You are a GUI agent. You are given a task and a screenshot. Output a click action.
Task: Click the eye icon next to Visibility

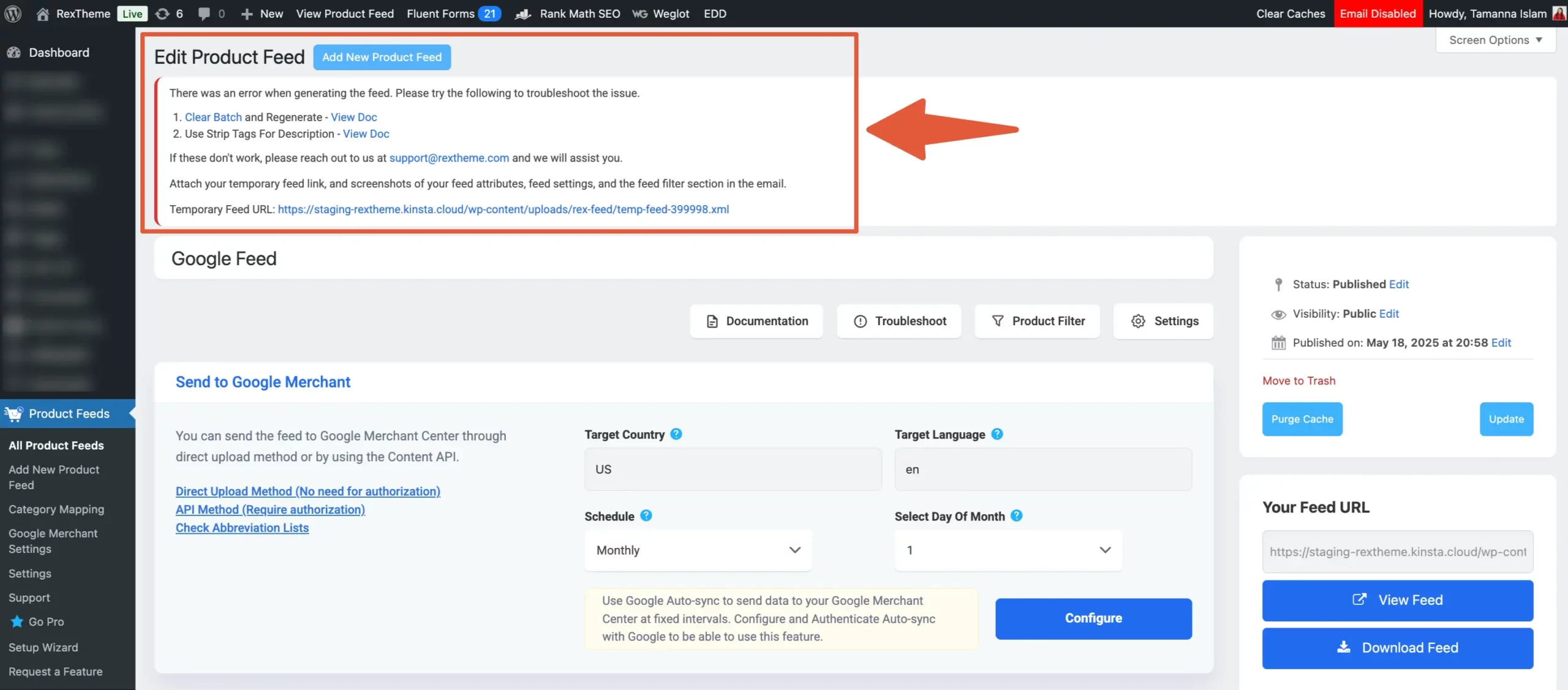point(1278,314)
